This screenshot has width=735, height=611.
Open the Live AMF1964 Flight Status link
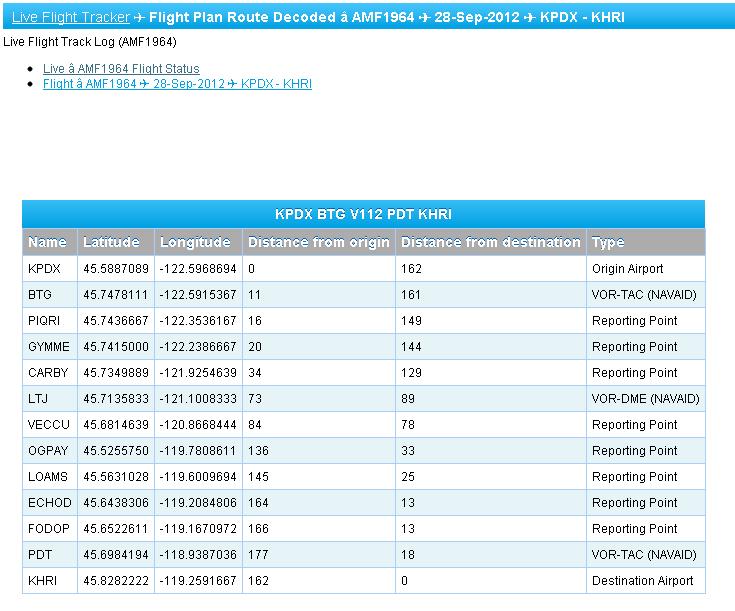121,69
